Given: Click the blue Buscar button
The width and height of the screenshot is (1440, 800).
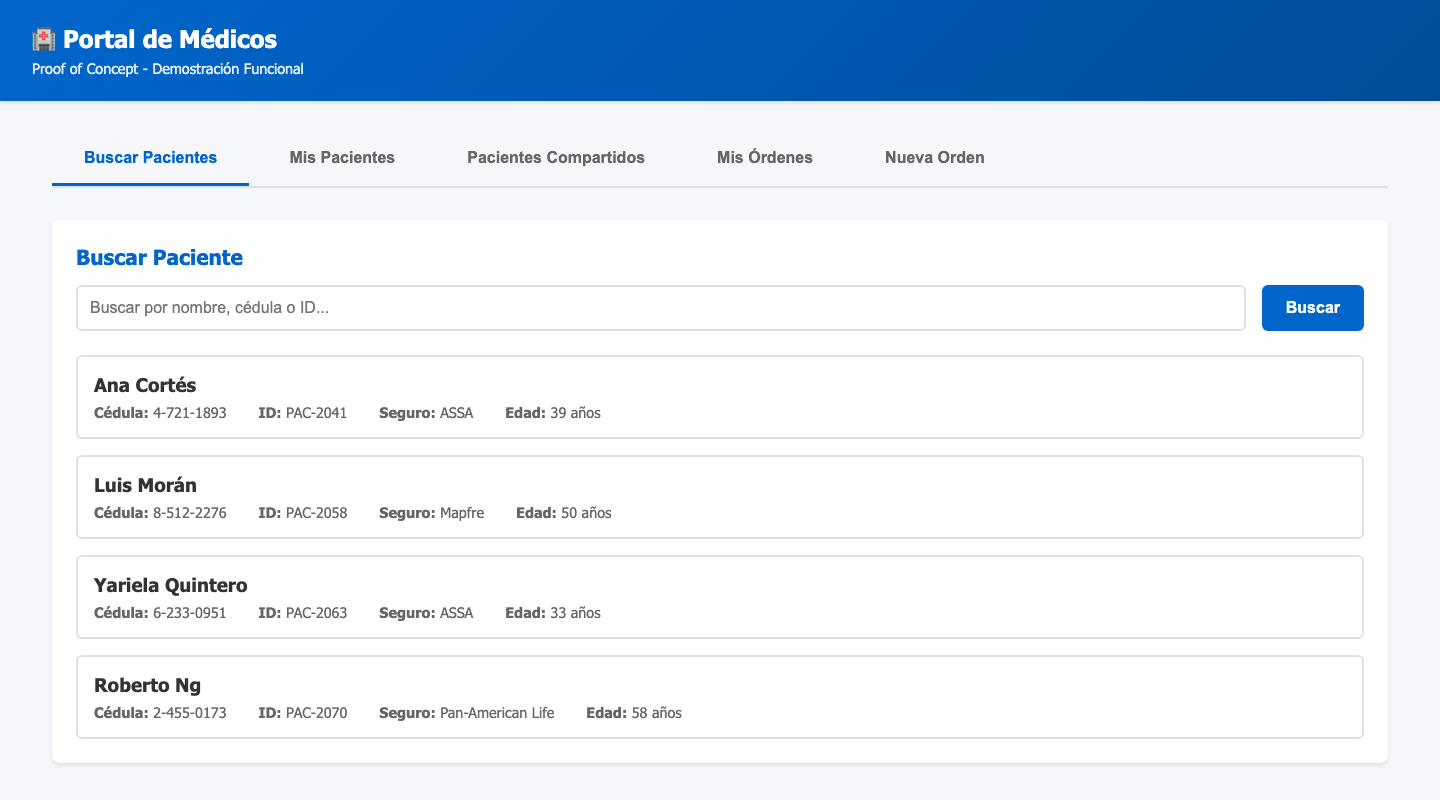Looking at the screenshot, I should pyautogui.click(x=1313, y=308).
